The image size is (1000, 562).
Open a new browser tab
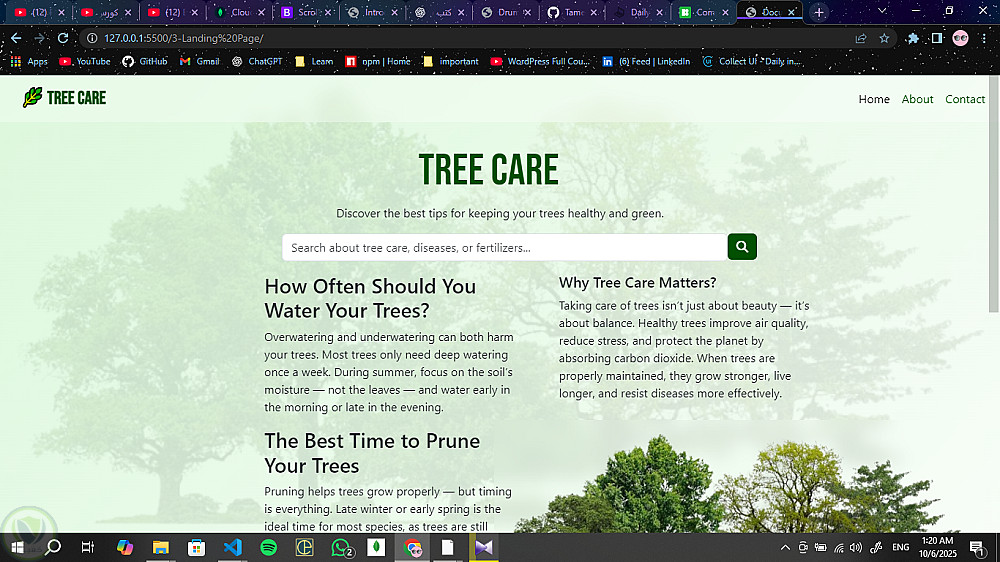pos(819,12)
